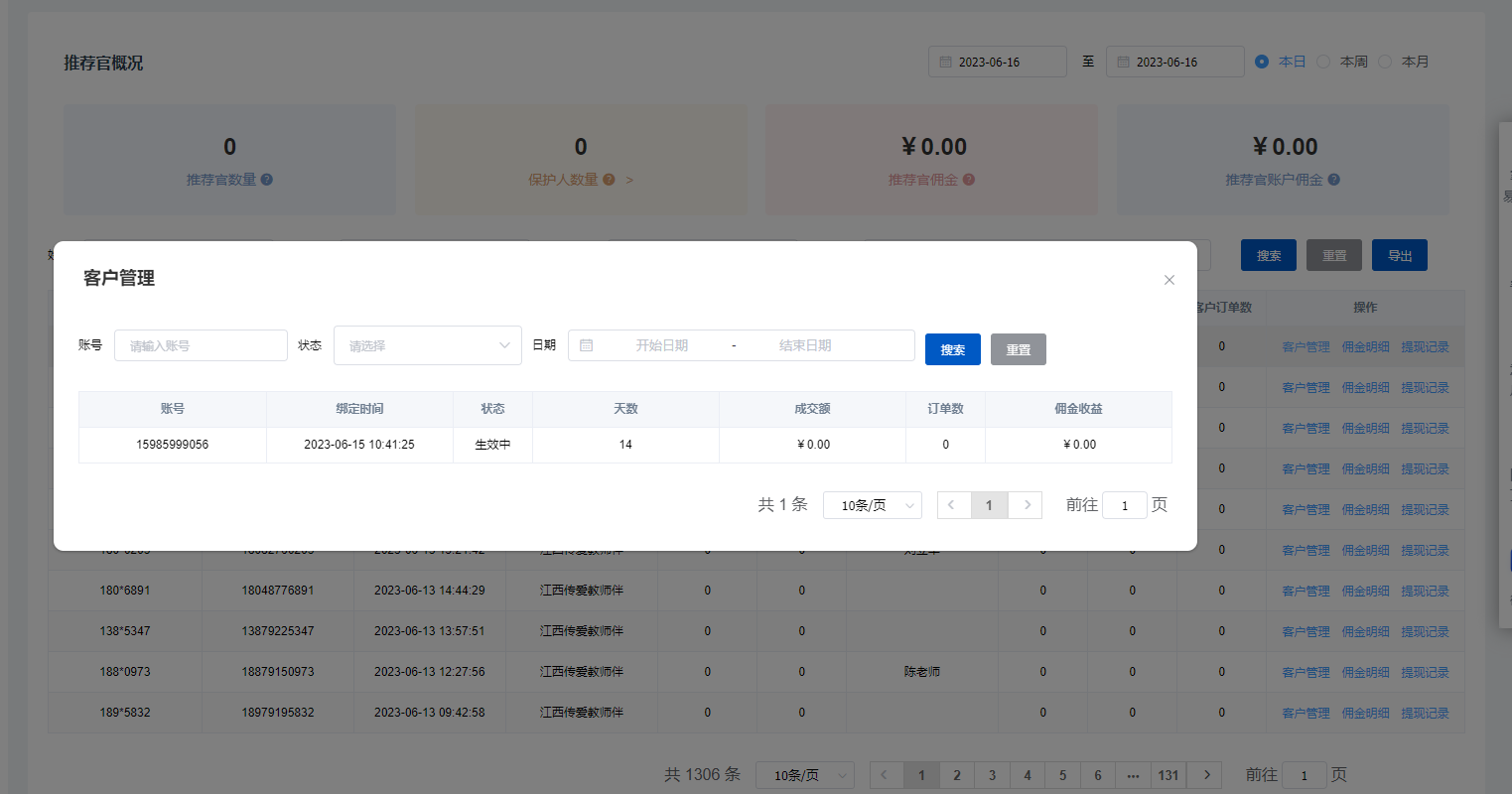The width and height of the screenshot is (1512, 794).
Task: Click previous page arrow in main pagination
Action: pos(885,775)
